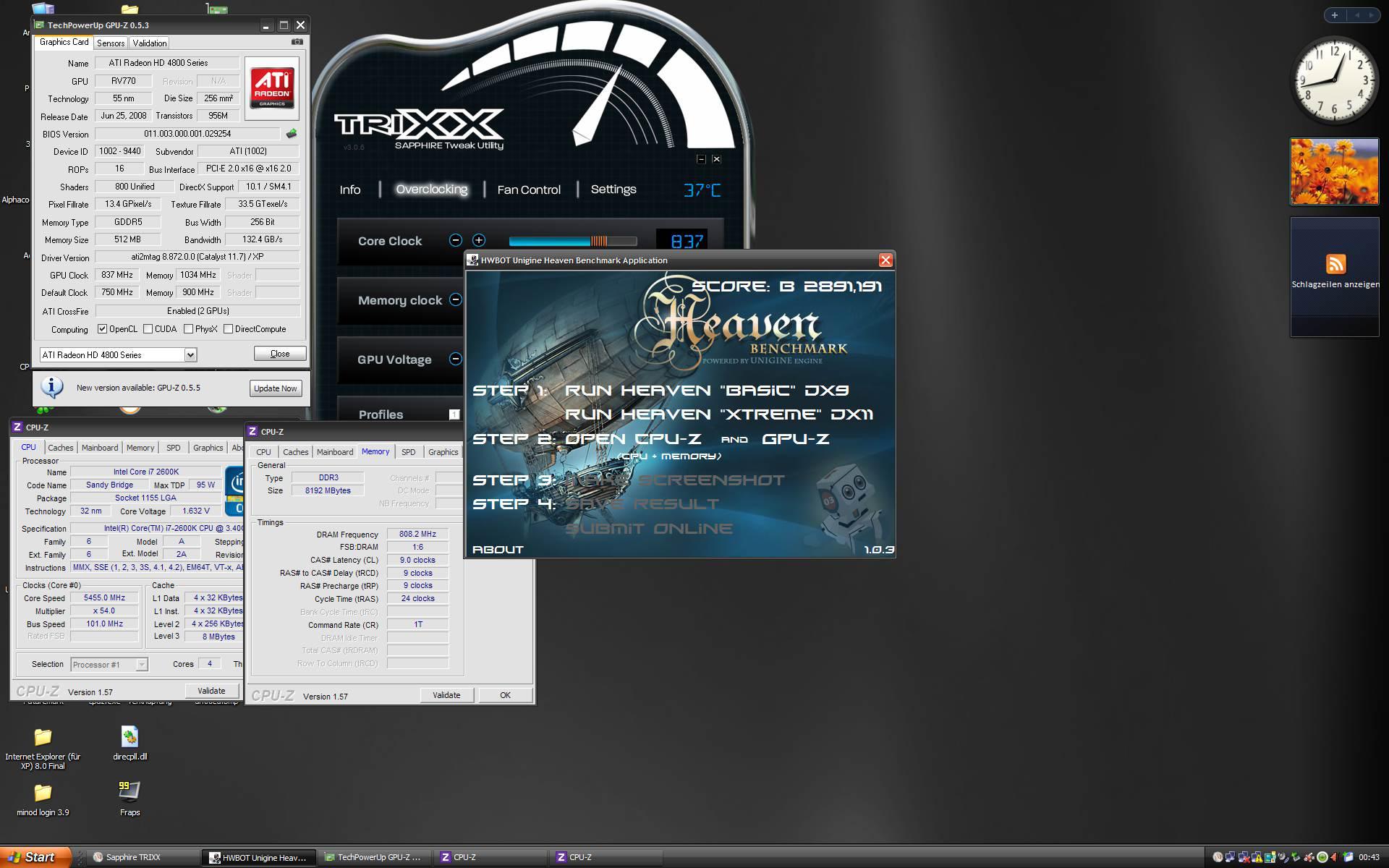The width and height of the screenshot is (1389, 868).
Task: Click the flower slideshow gadget thumbnail
Action: (1334, 171)
